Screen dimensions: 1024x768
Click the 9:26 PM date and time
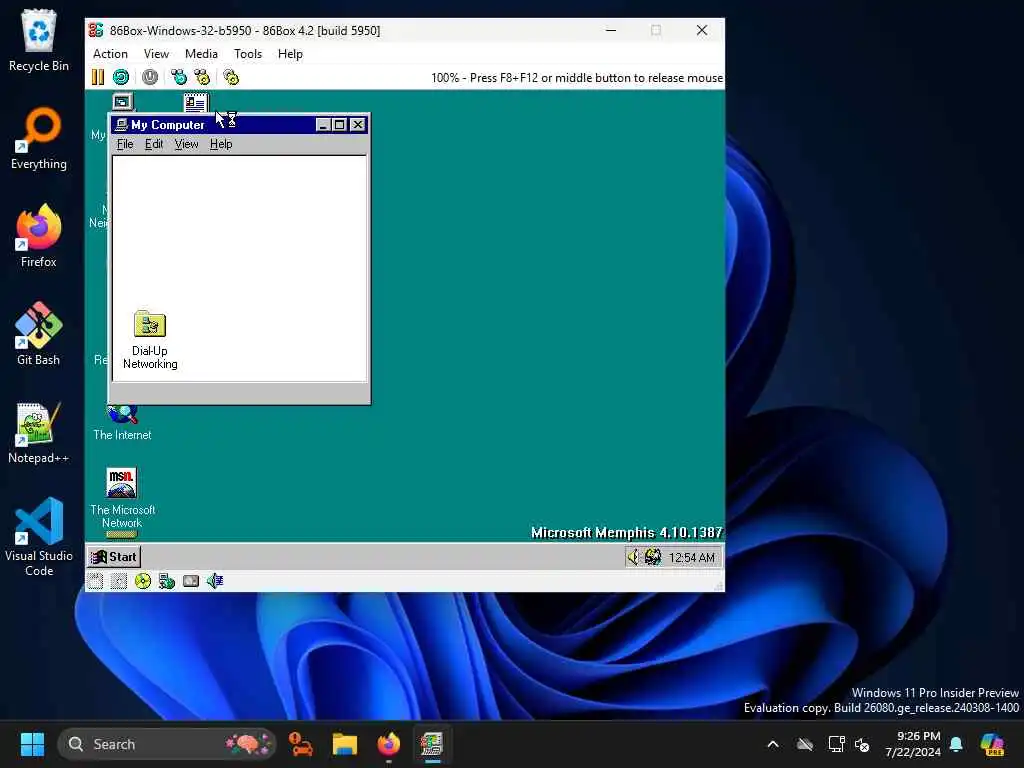tap(912, 744)
